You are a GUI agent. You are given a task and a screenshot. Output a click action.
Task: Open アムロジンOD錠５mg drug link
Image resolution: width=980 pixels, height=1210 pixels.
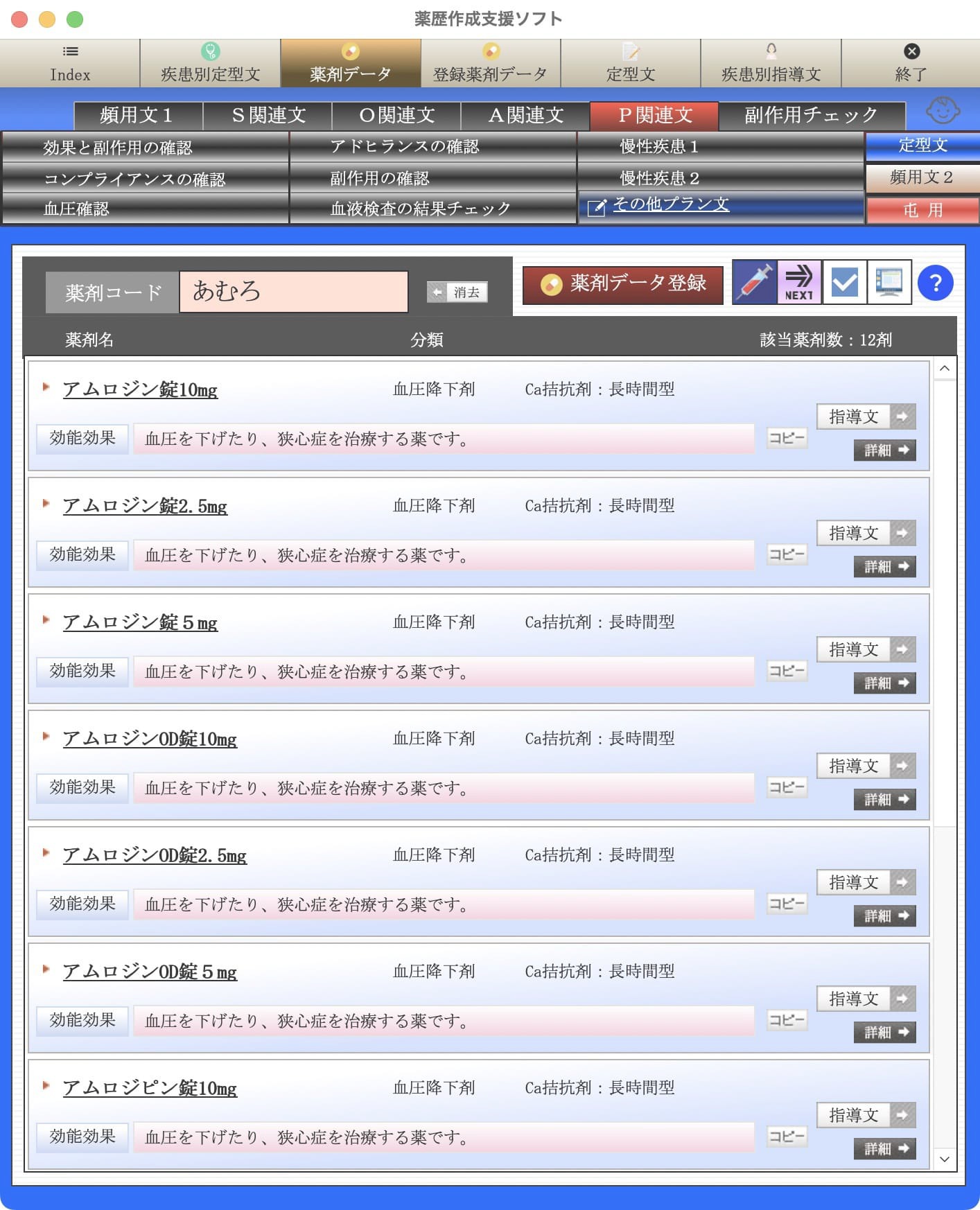tap(150, 972)
